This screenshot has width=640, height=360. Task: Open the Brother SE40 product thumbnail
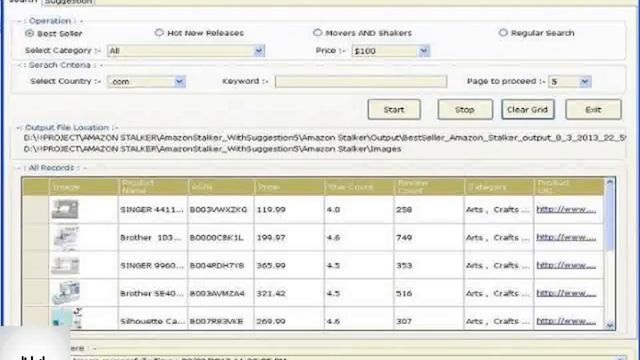click(66, 292)
